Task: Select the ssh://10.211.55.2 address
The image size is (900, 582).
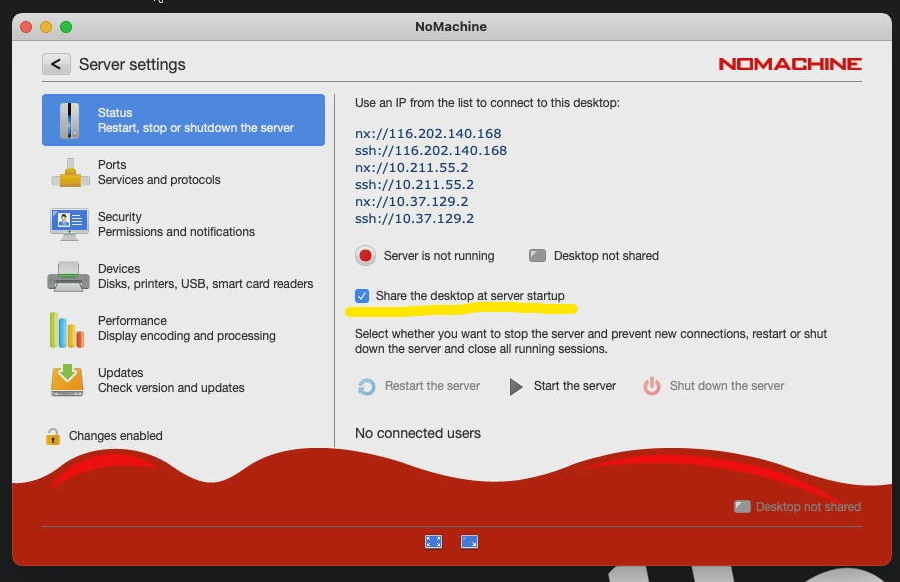Action: [414, 184]
